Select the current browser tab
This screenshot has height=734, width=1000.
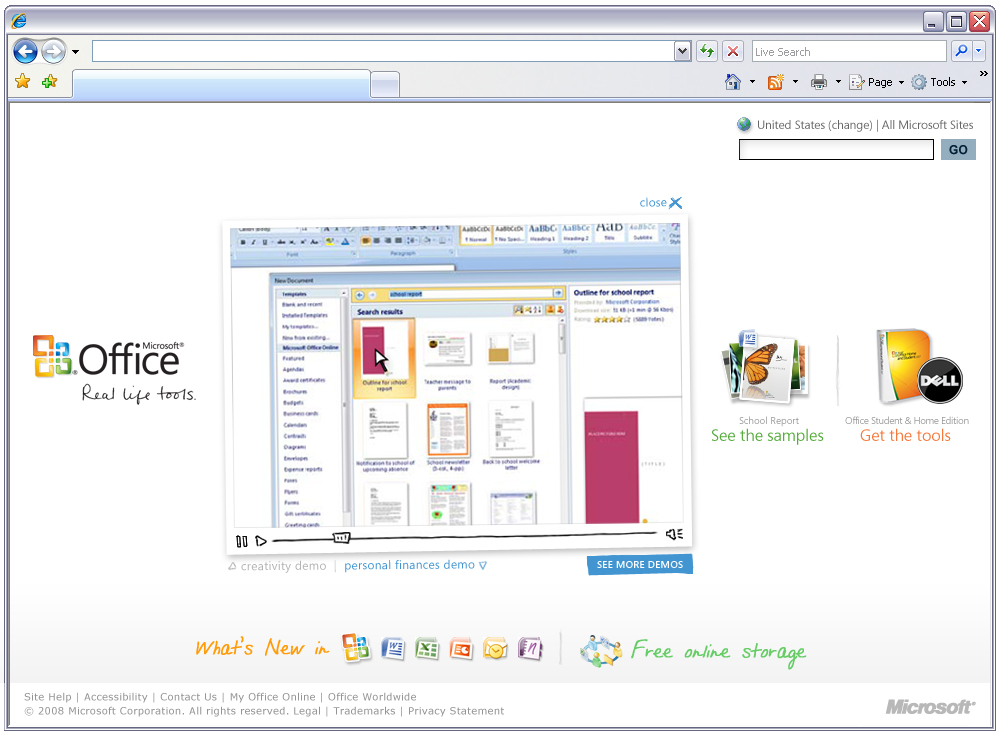(221, 84)
